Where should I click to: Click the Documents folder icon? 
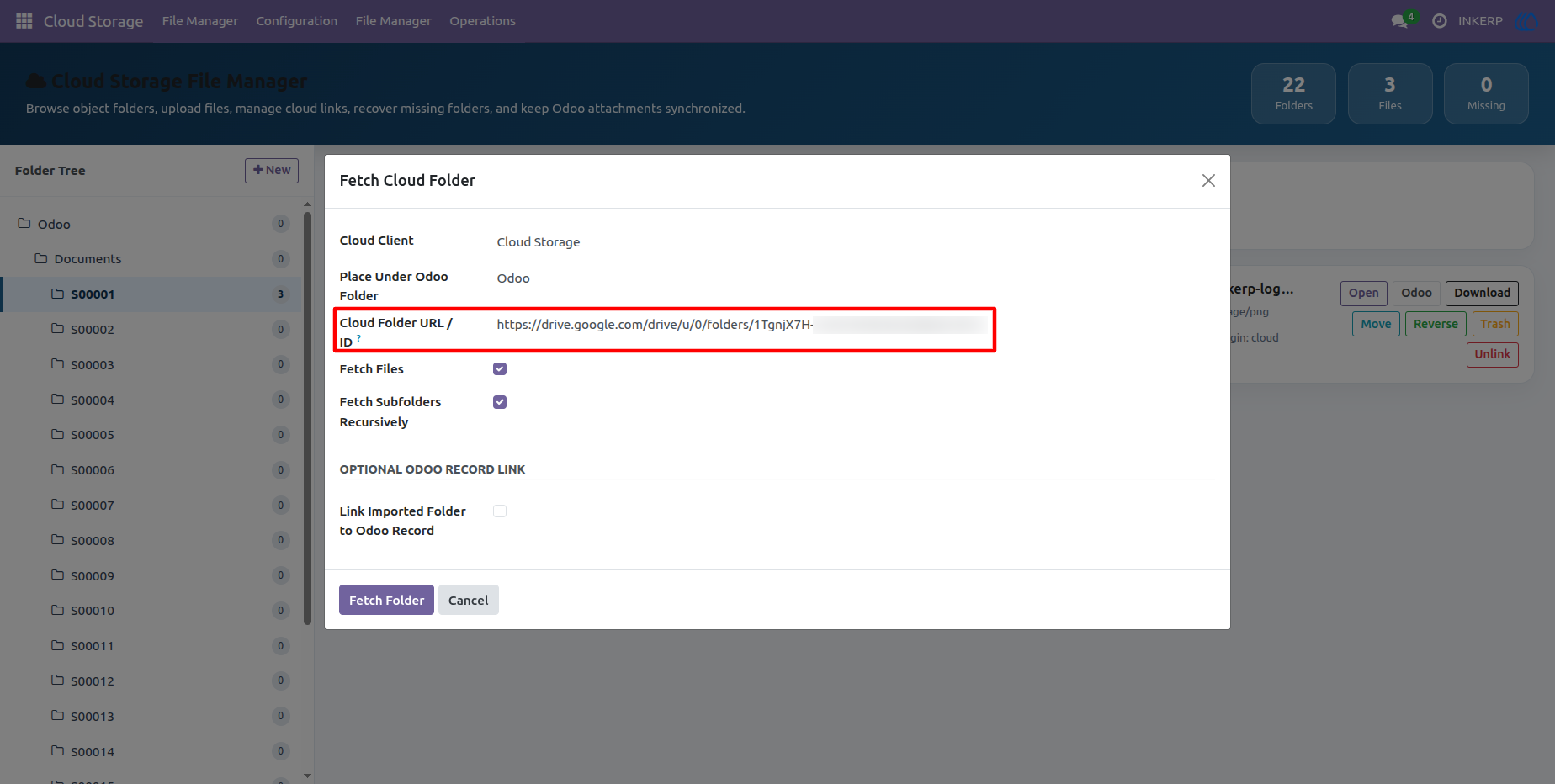pyautogui.click(x=41, y=258)
